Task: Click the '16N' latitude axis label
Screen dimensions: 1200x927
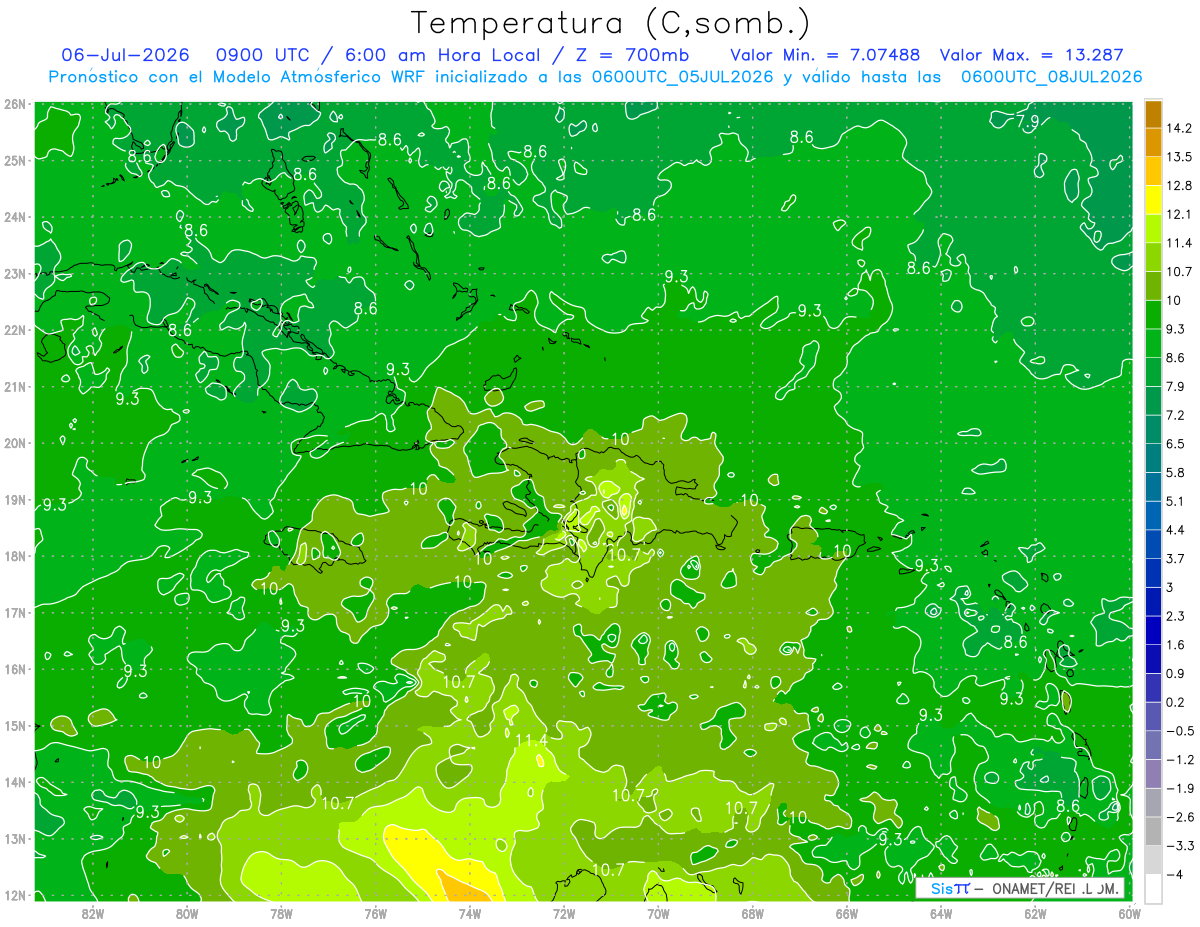Action: pos(15,669)
